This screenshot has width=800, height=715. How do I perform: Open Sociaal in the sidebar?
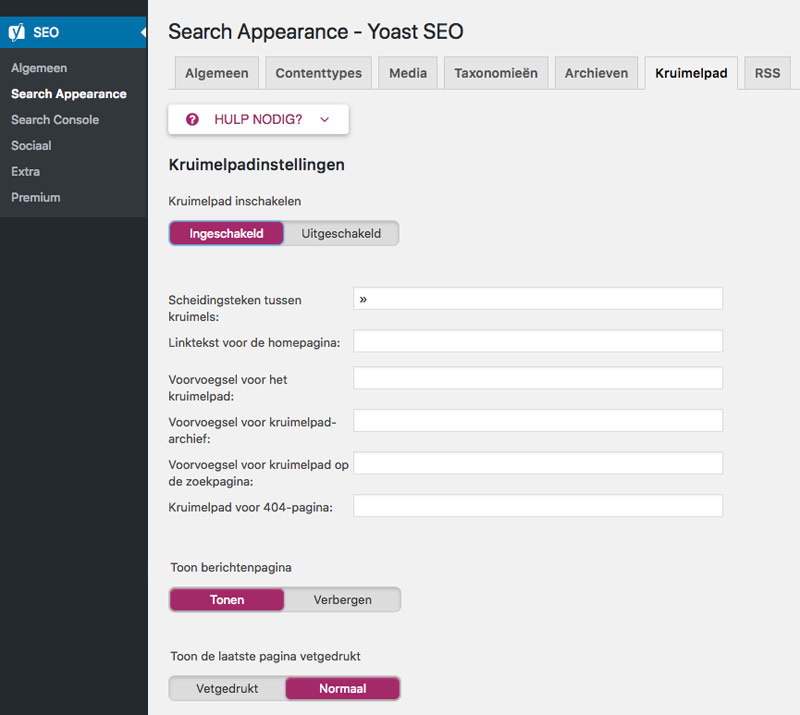click(x=31, y=146)
